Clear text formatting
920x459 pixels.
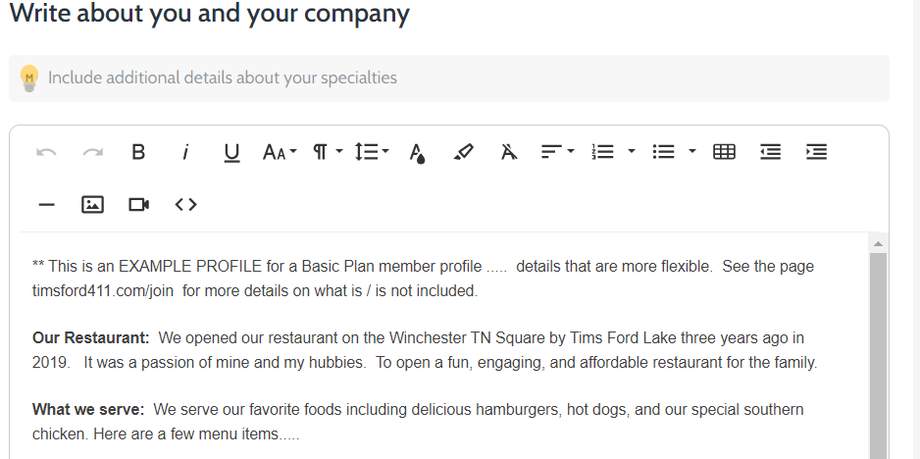pos(509,152)
